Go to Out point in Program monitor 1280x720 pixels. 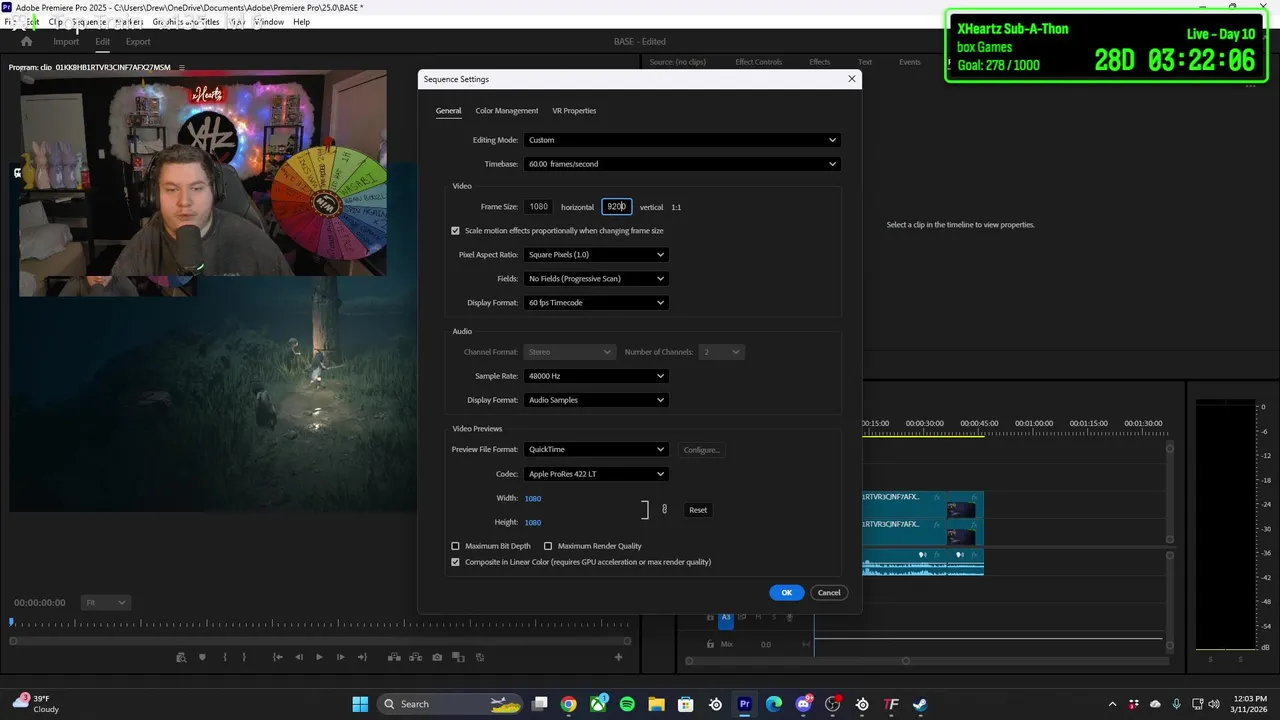click(x=361, y=657)
